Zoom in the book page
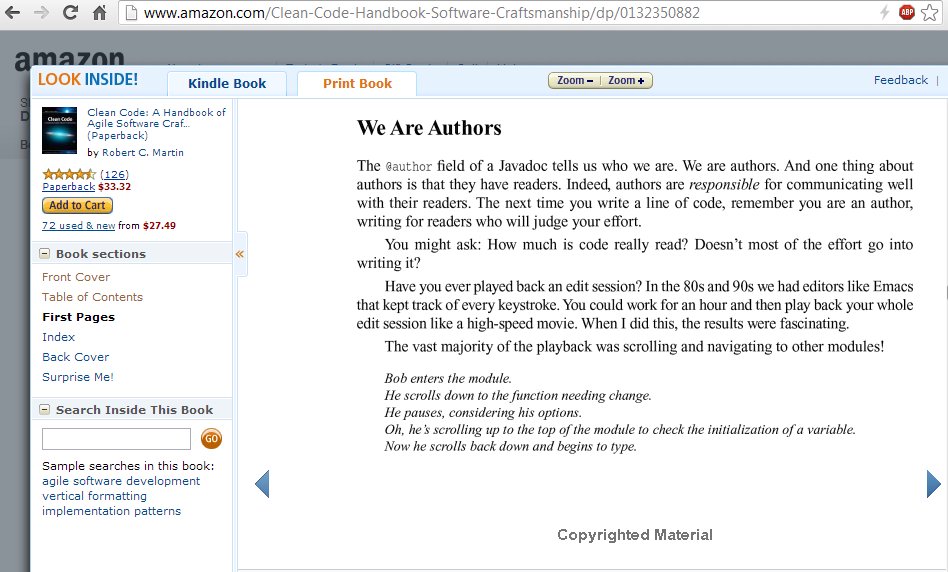Image resolution: width=948 pixels, height=572 pixels. coord(626,81)
